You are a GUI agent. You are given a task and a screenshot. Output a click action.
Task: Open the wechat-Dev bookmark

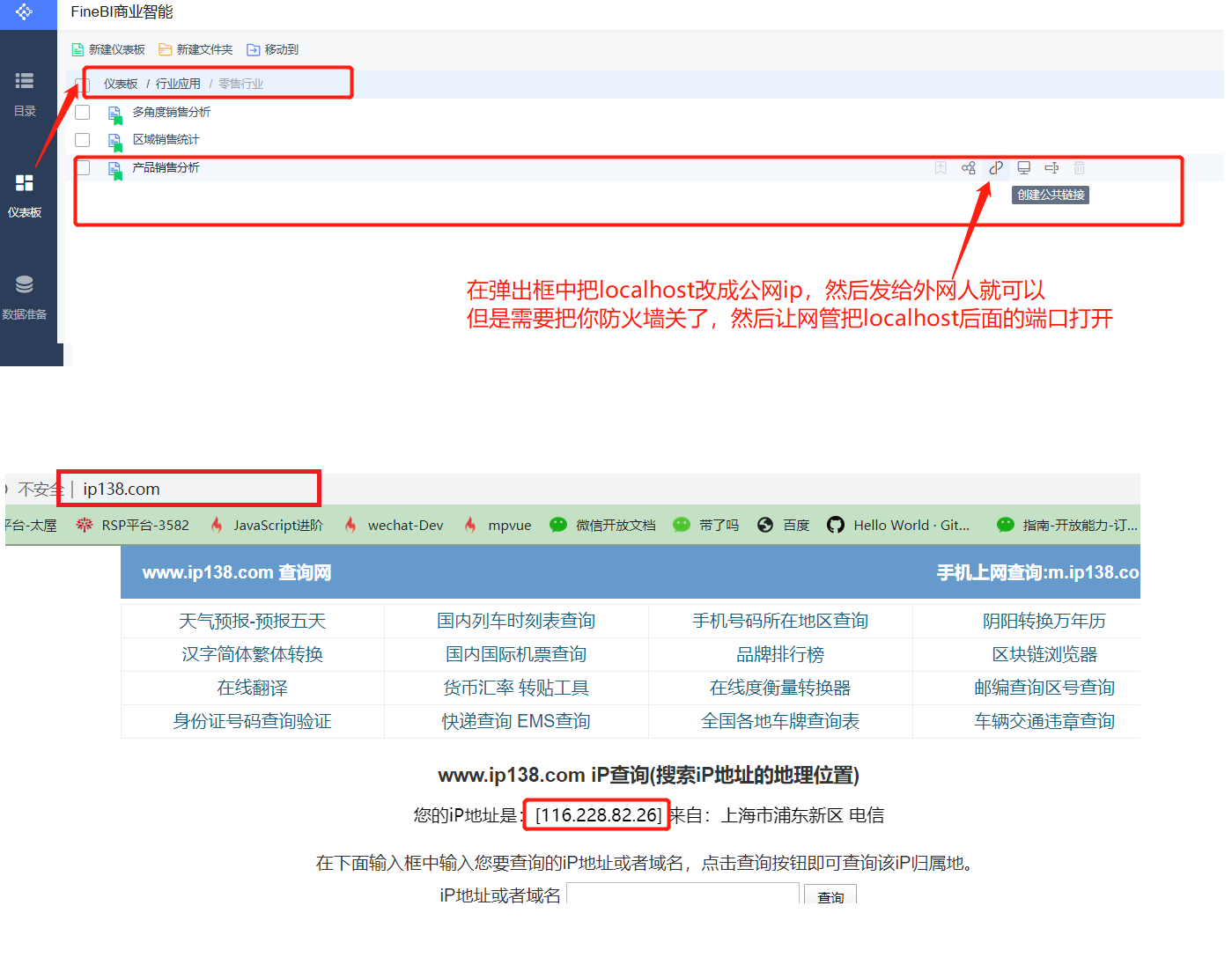coord(394,525)
